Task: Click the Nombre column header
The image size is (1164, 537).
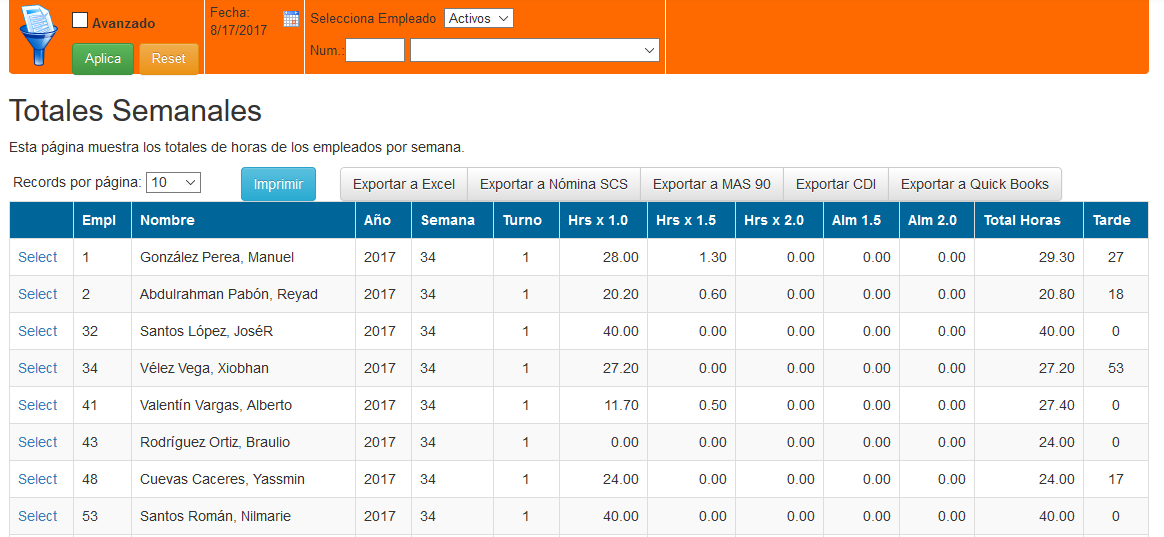Action: click(167, 220)
